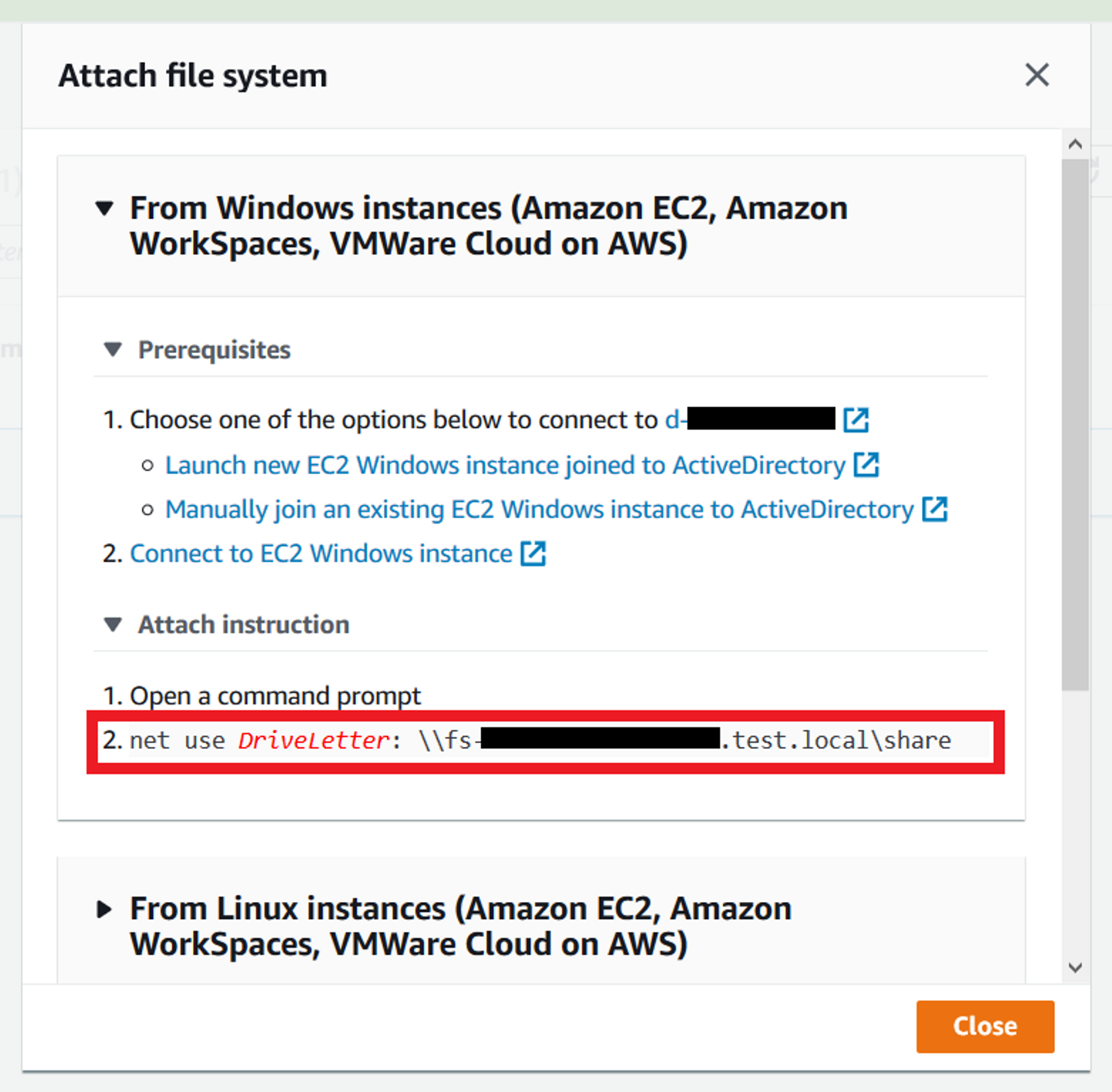Click external icon after Connect to EC2 link
This screenshot has height=1092, width=1112.
tap(533, 554)
